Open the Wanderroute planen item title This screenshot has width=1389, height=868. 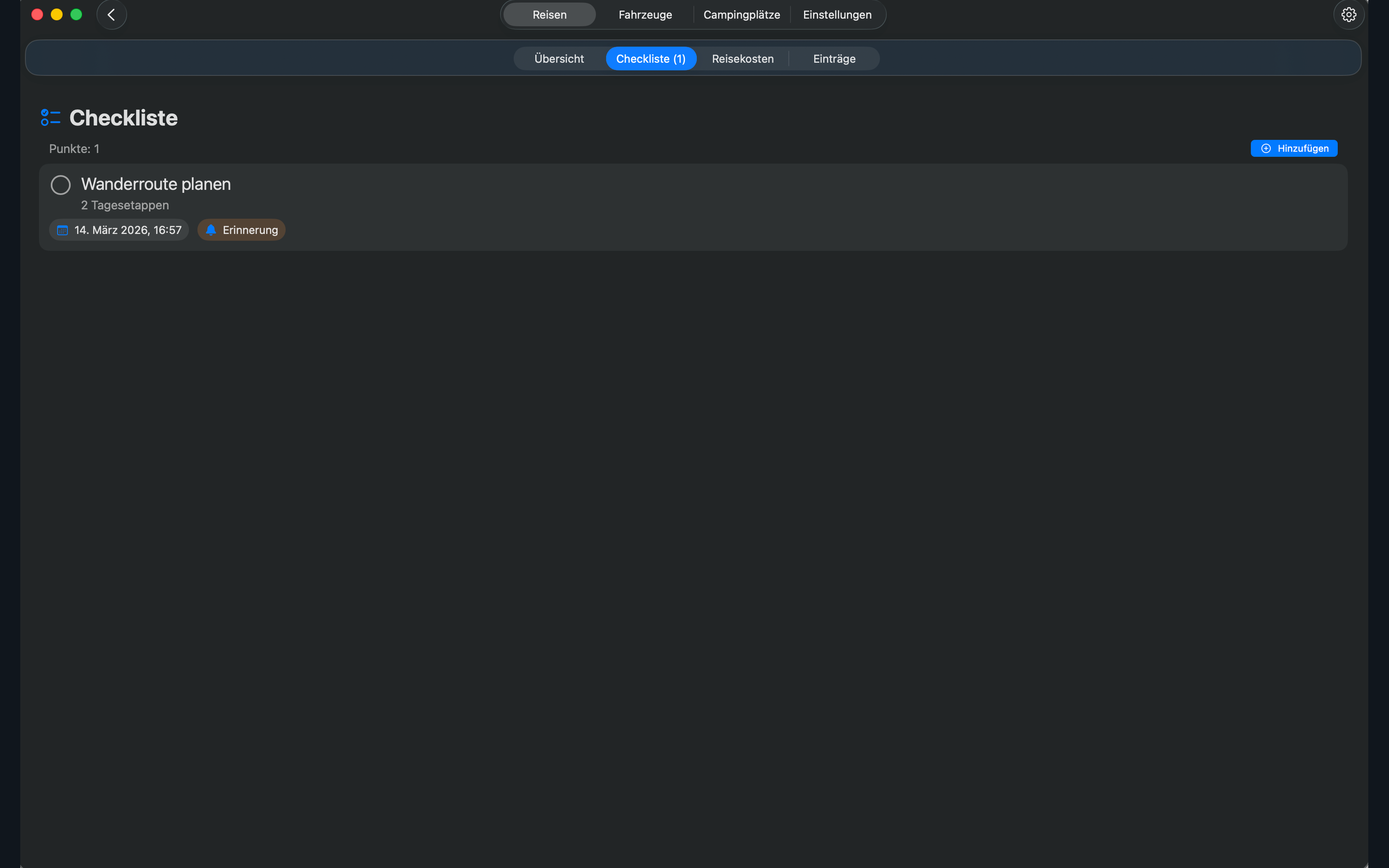156,184
